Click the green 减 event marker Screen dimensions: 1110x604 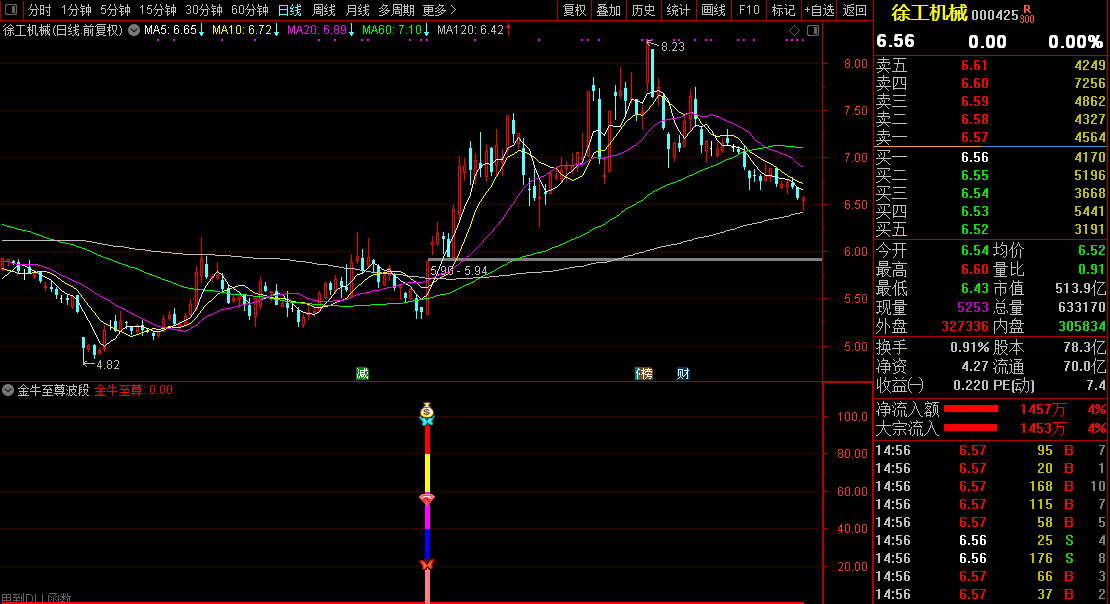tap(362, 373)
